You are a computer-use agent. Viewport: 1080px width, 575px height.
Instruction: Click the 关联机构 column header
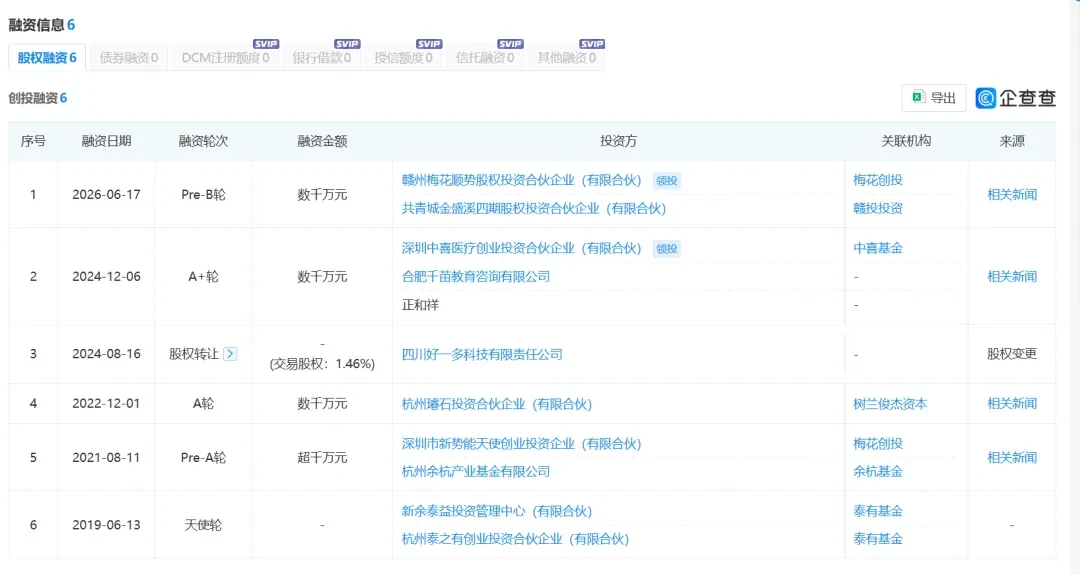(x=906, y=141)
